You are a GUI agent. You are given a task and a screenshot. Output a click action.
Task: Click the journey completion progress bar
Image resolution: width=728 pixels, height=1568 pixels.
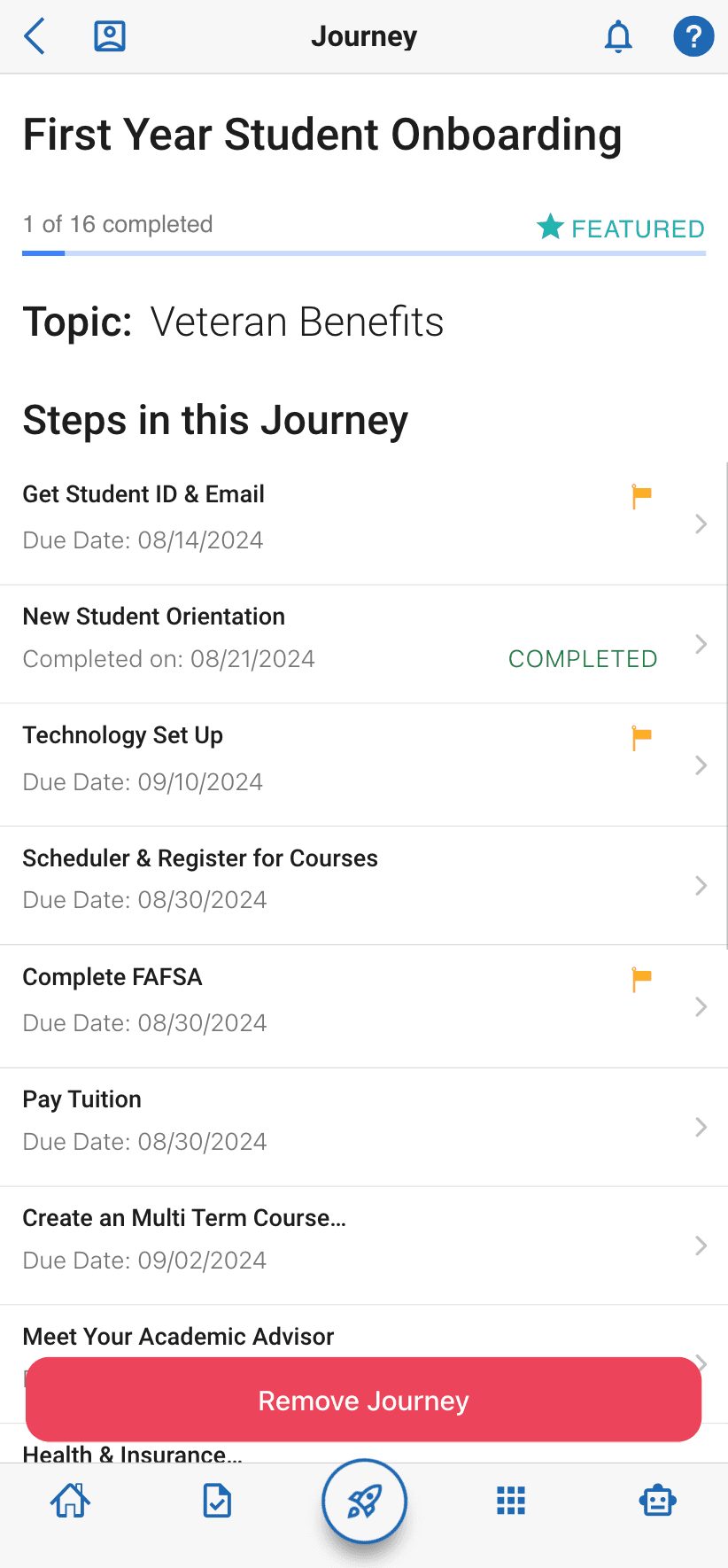click(x=364, y=253)
